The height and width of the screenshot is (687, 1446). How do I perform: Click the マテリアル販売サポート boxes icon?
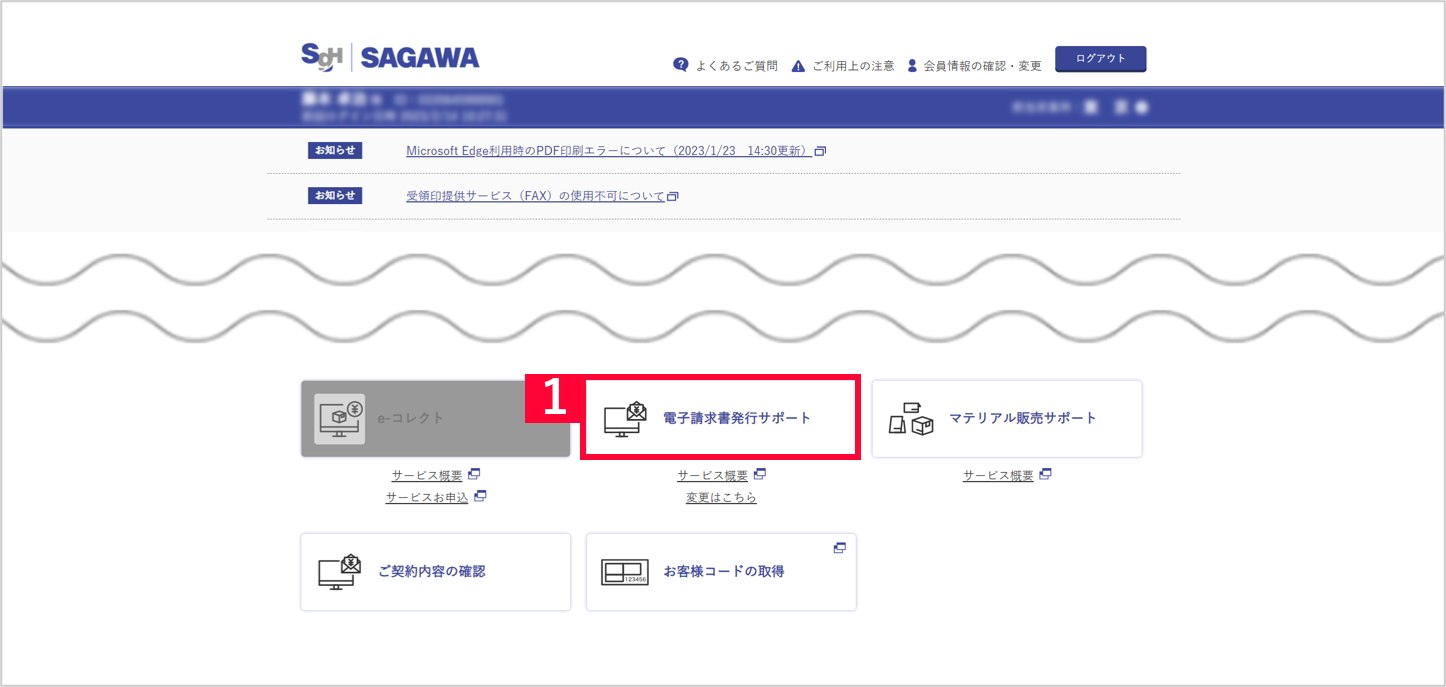coord(911,419)
